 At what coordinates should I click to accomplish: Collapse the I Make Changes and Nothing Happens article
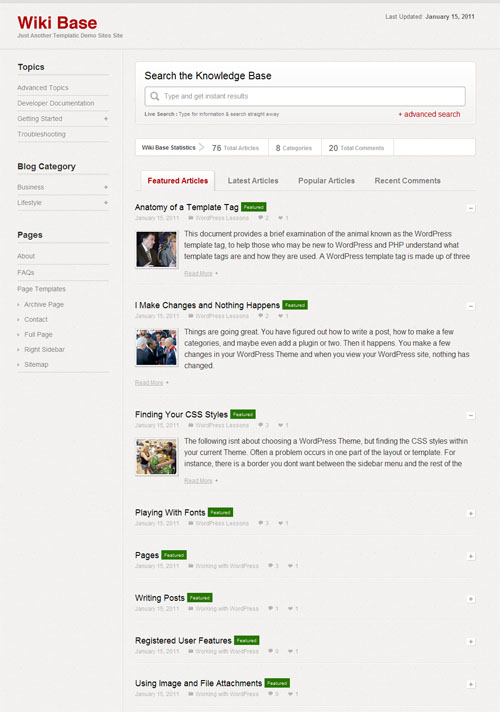tap(471, 306)
